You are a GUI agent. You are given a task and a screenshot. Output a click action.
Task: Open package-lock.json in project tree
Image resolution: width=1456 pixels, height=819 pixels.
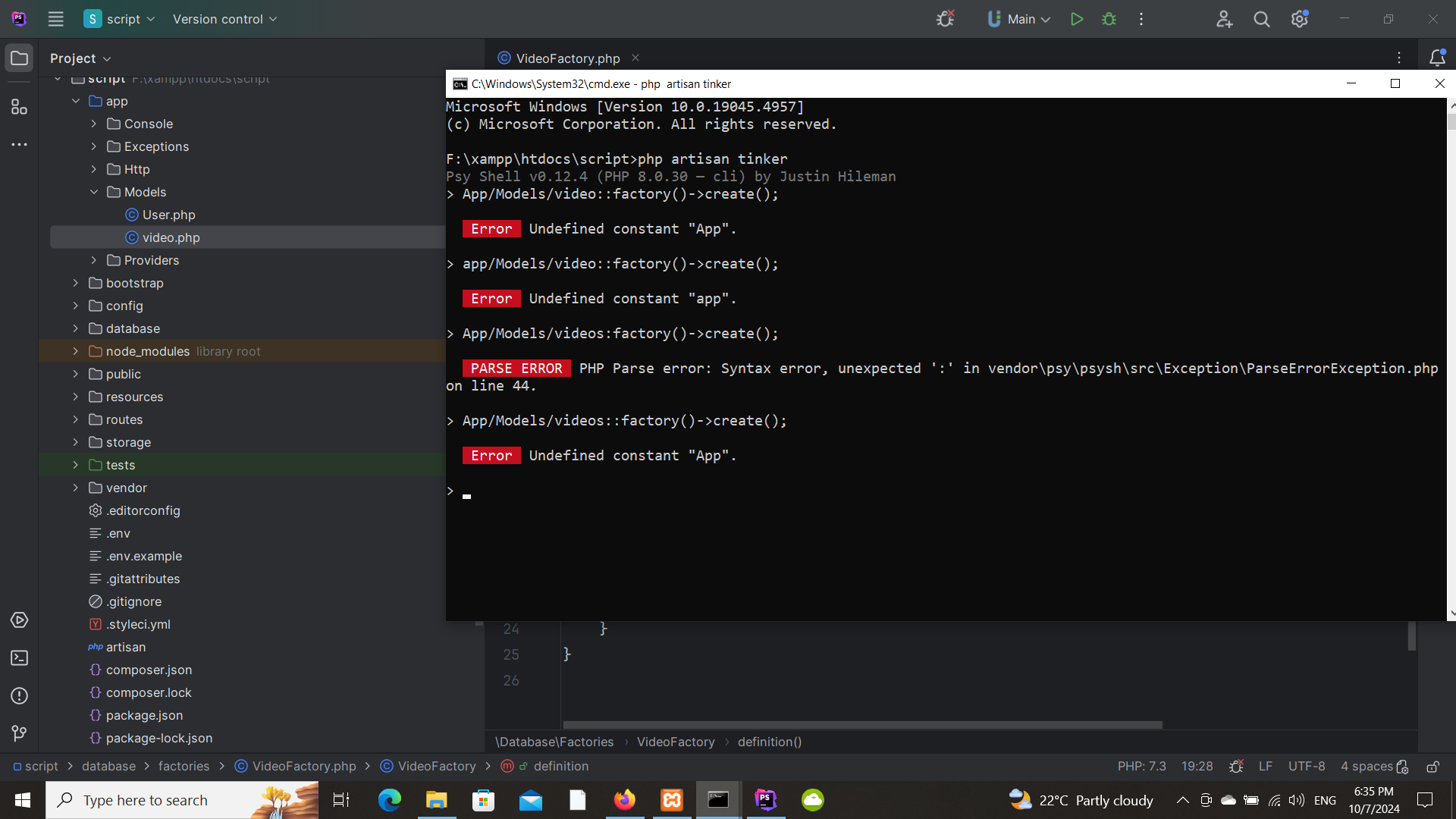click(158, 738)
